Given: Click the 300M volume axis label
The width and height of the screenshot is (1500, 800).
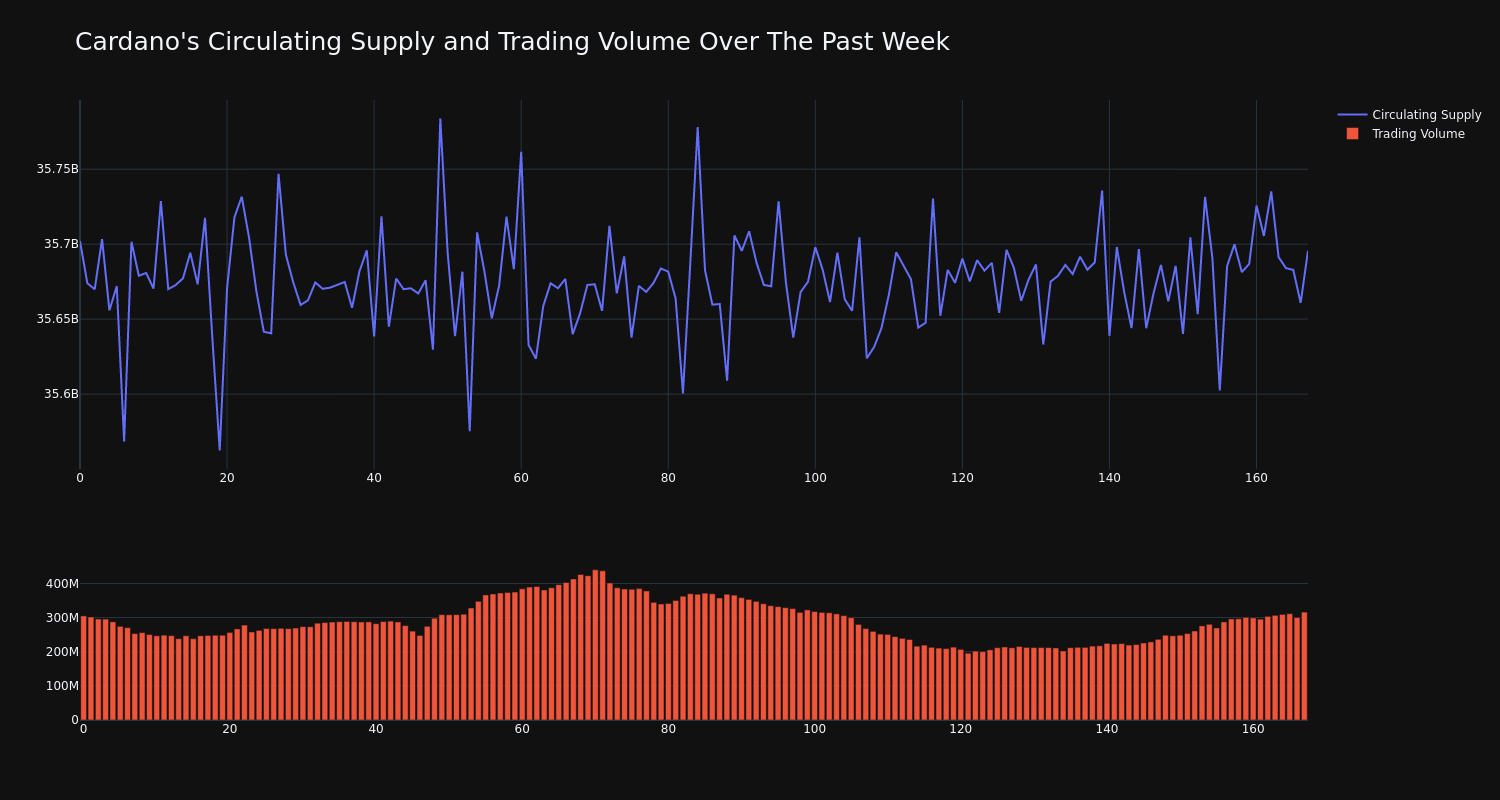Looking at the screenshot, I should [x=61, y=618].
